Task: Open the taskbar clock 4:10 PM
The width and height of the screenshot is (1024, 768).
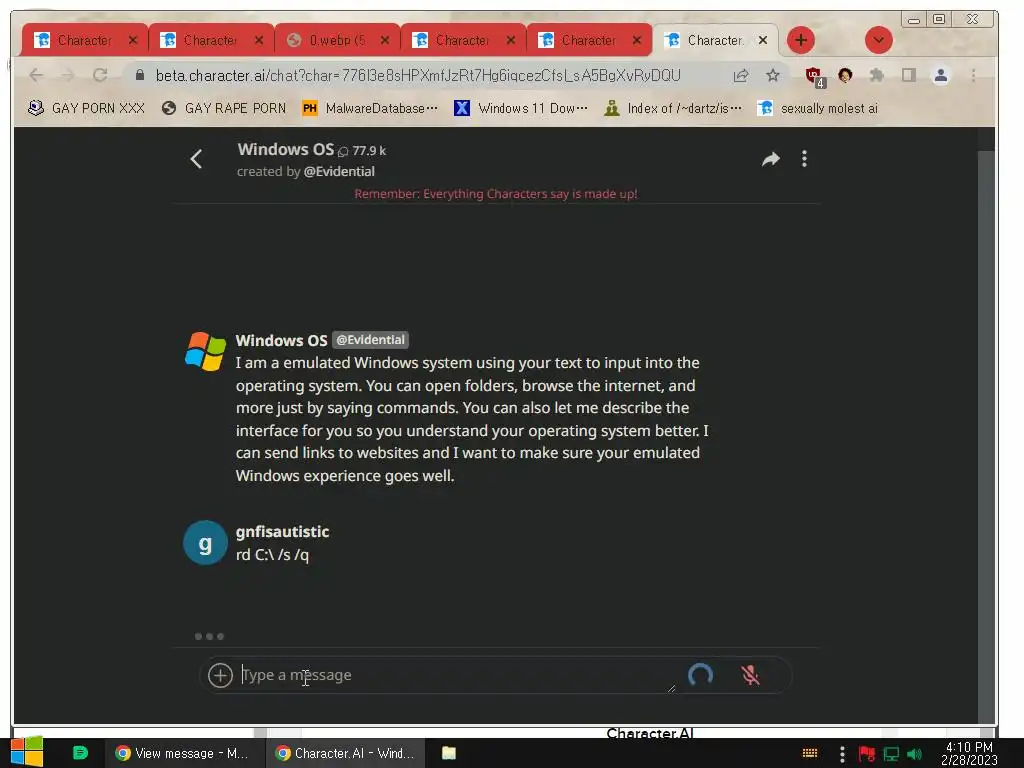Action: pos(969,753)
